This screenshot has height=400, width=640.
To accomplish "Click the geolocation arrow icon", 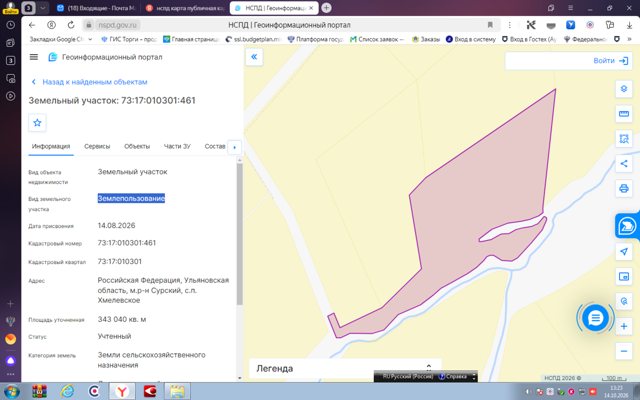I will pyautogui.click(x=624, y=251).
